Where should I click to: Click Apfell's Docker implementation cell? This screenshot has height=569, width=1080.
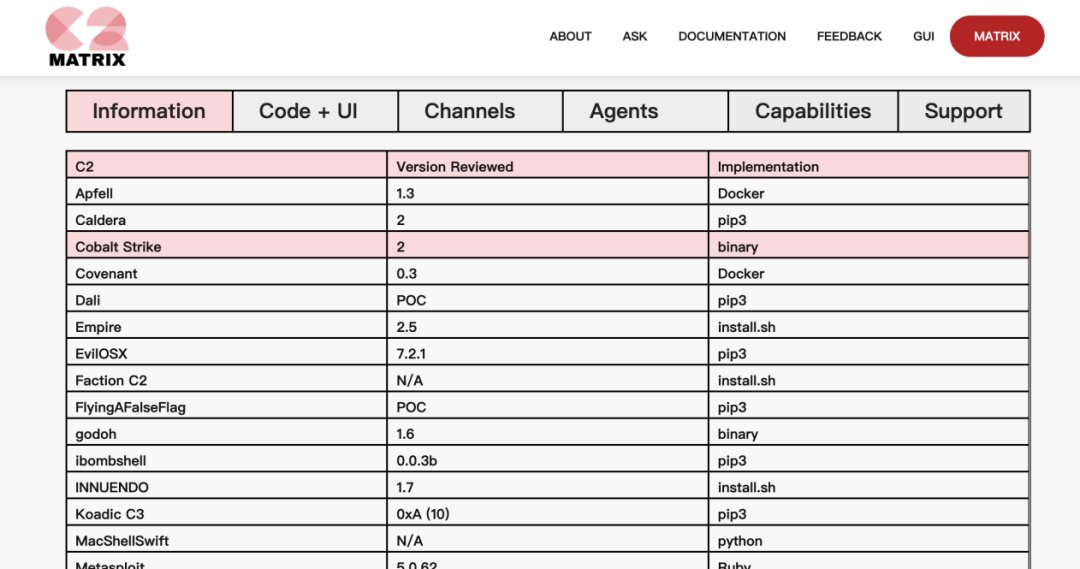coord(869,193)
